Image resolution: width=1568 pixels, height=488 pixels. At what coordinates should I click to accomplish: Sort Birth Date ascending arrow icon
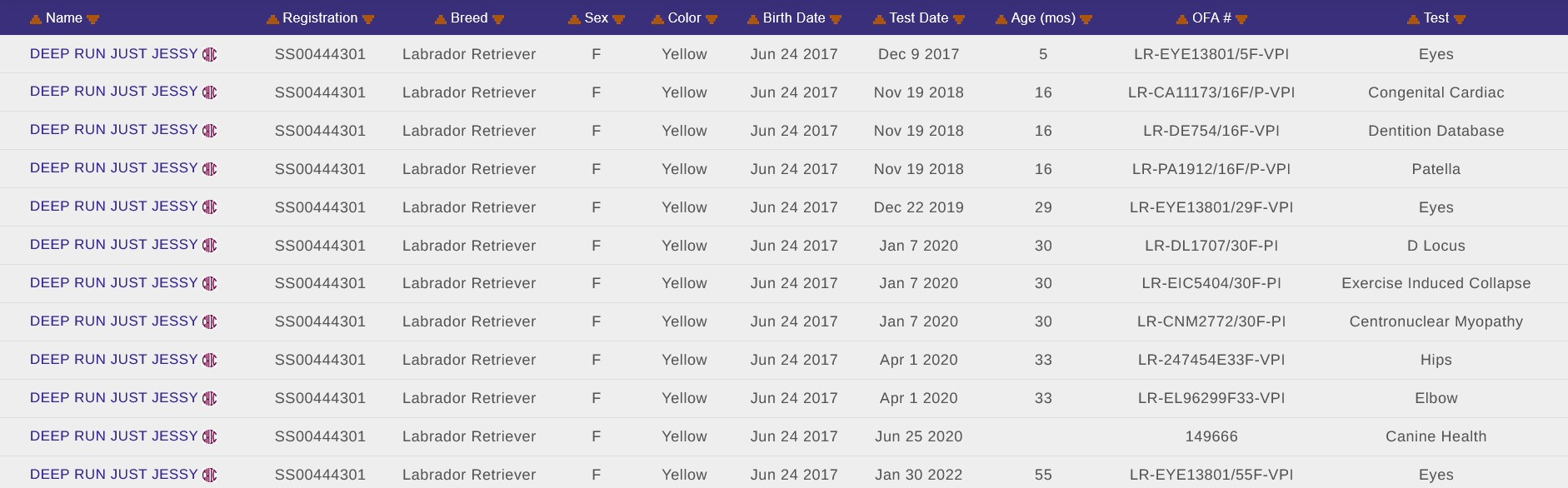(753, 19)
